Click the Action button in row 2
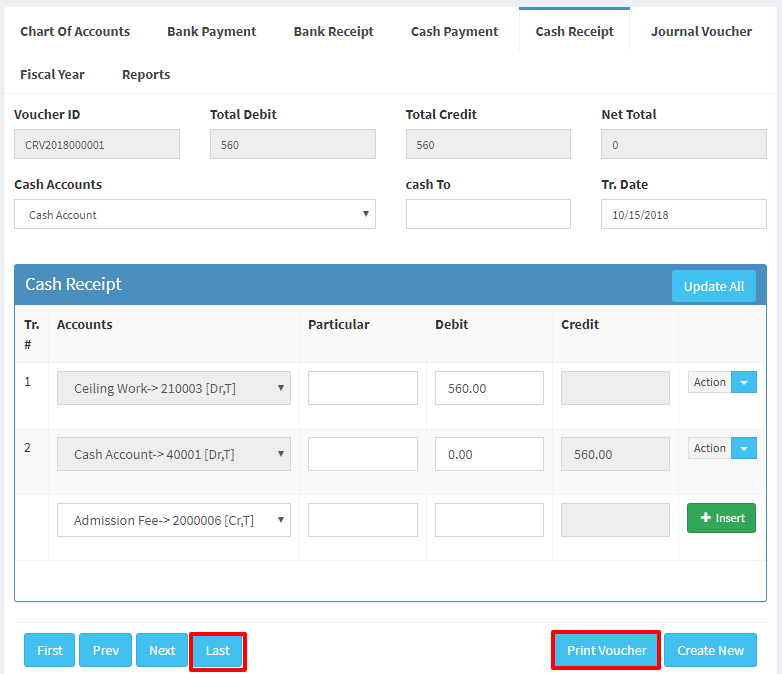Screen dimensions: 782x674 coord(710,449)
